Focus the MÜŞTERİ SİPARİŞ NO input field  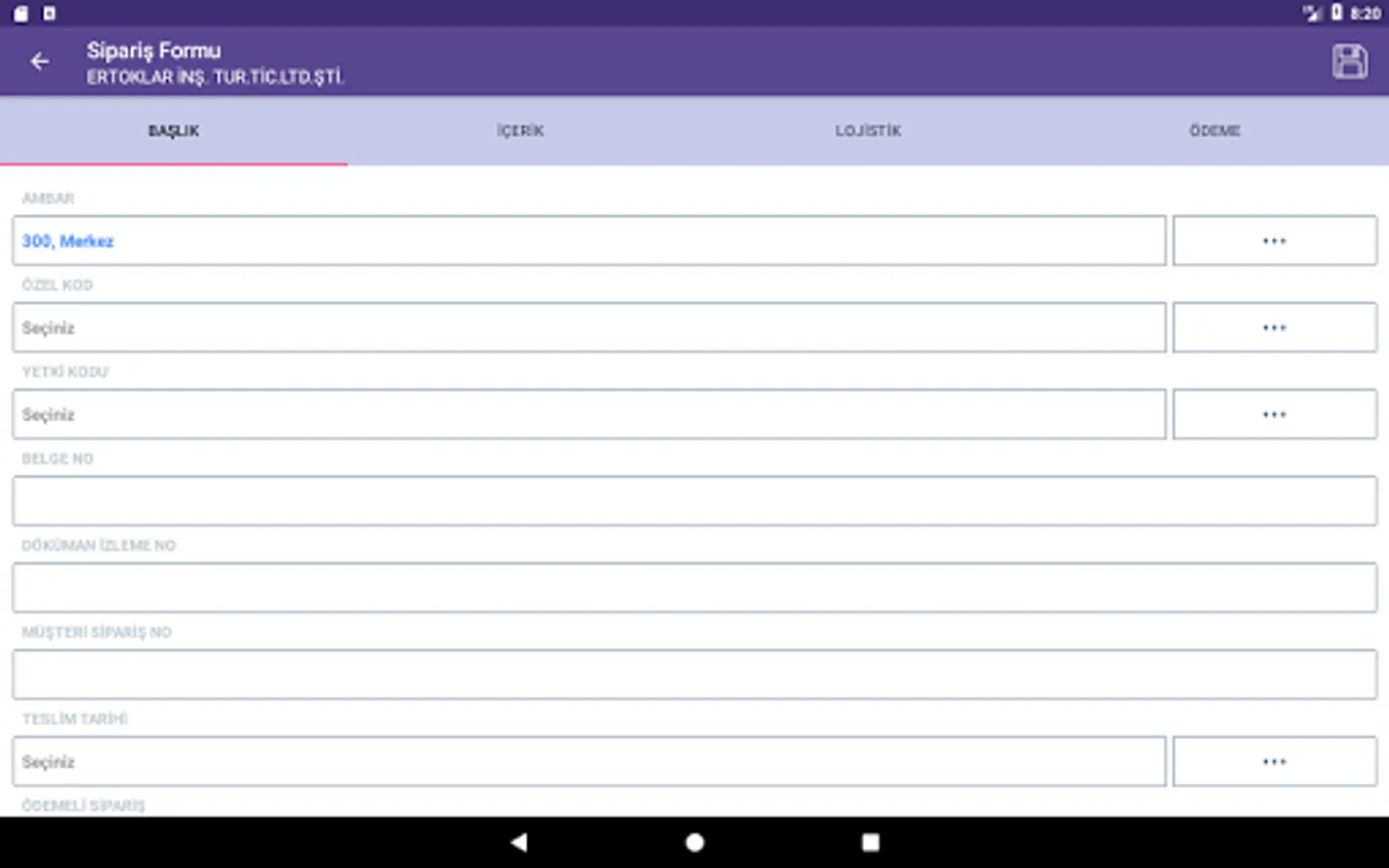click(694, 675)
